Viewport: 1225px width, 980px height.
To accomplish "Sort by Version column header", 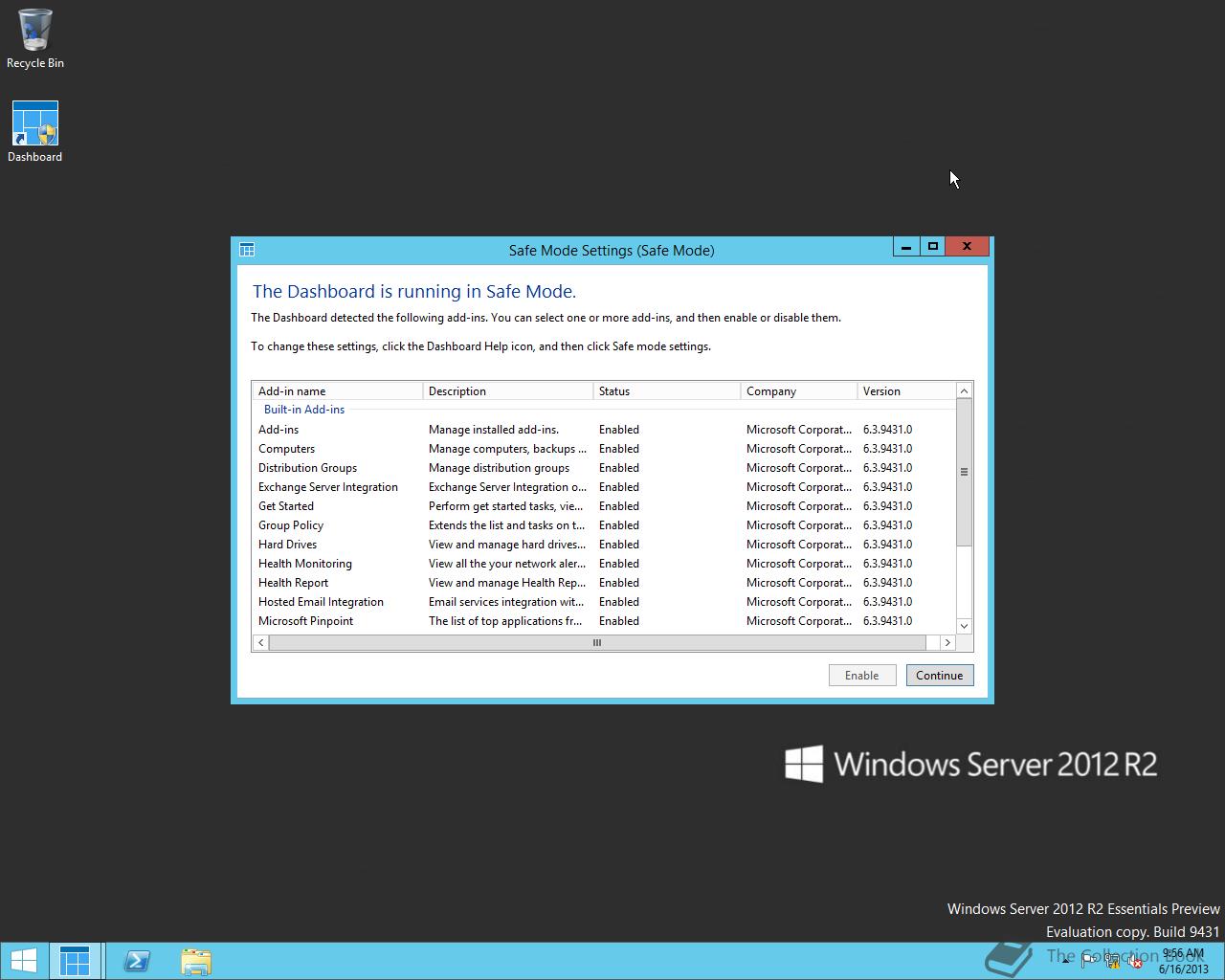I will 906,390.
